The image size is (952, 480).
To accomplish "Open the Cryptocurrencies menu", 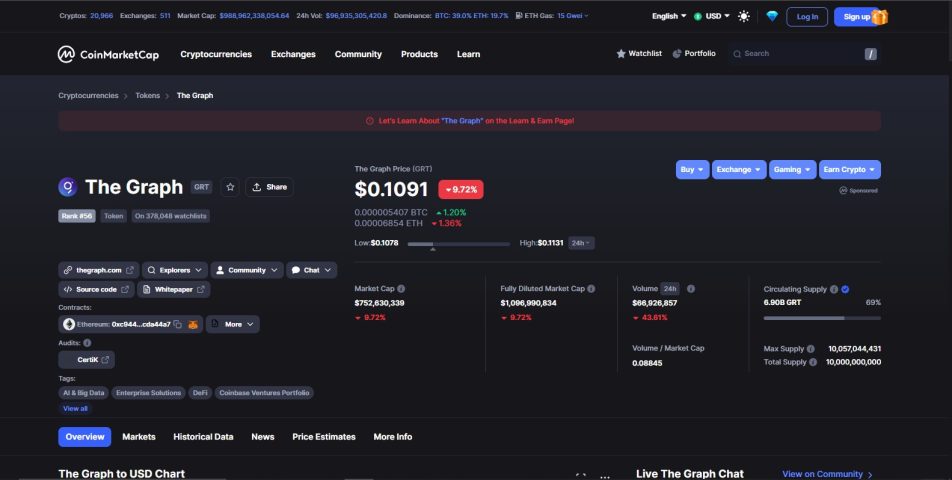I will (x=216, y=54).
